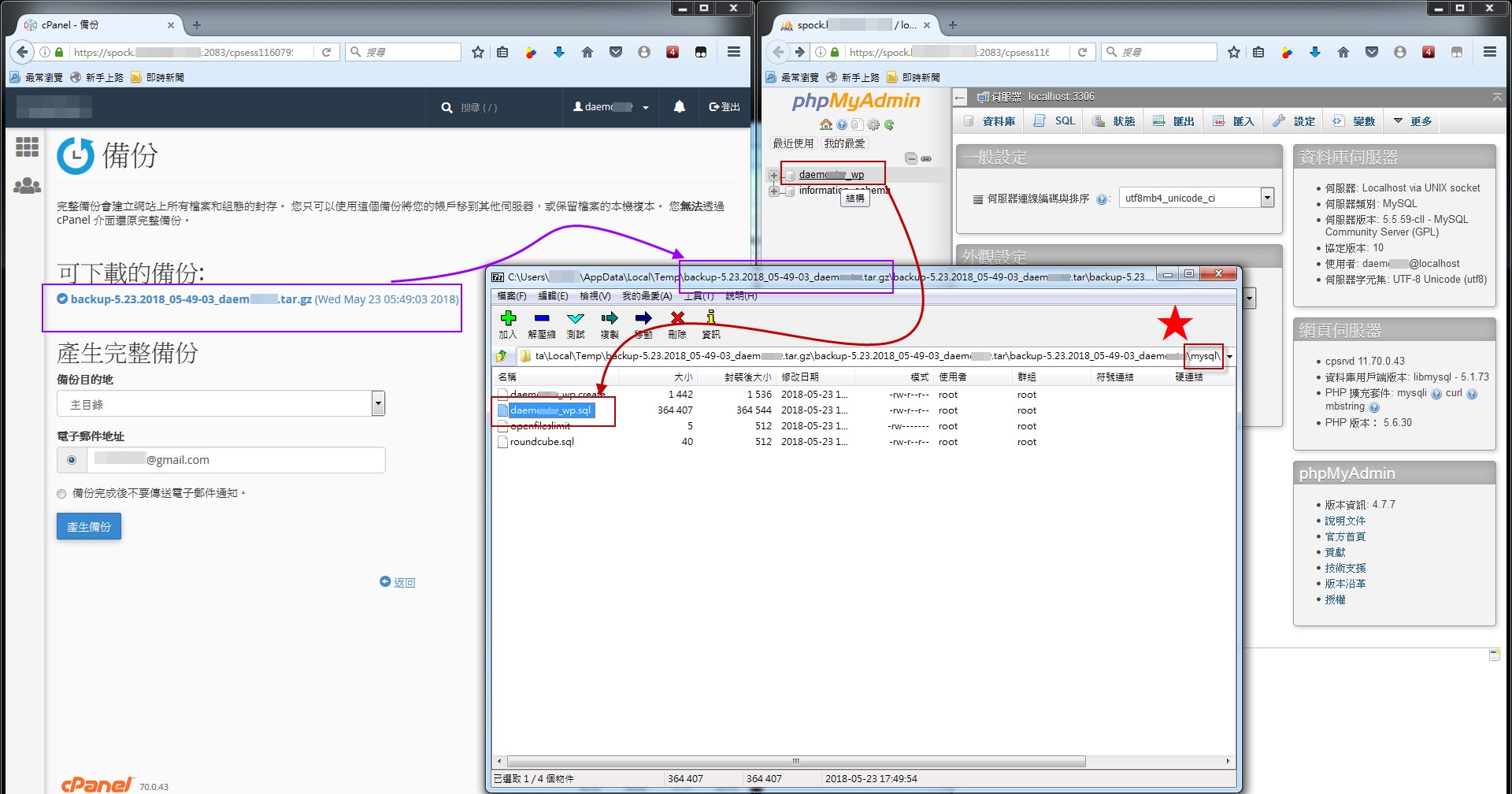
Task: Click the bookmark star icon in cPanel browser toolbar
Action: point(478,52)
